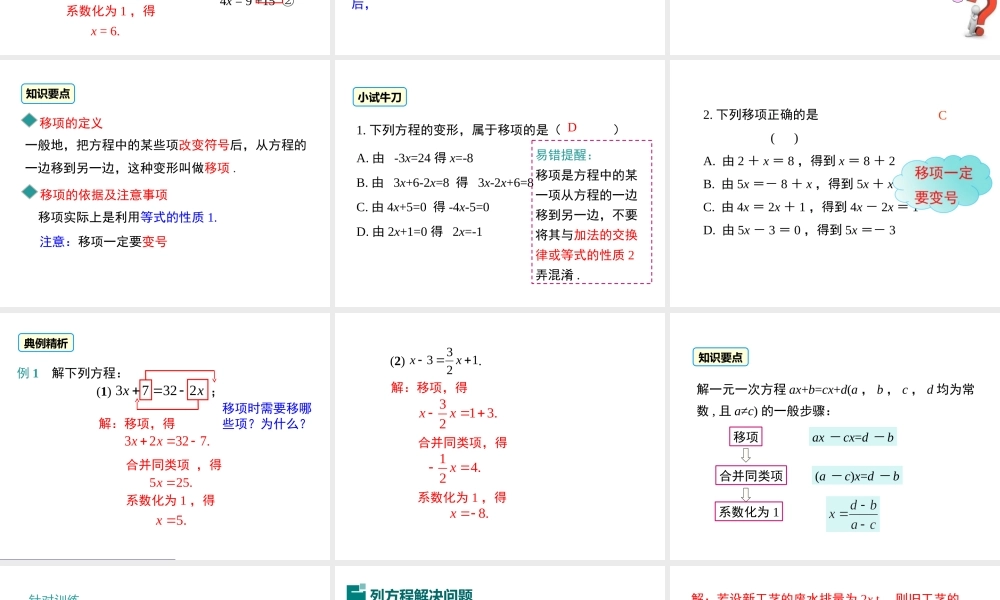Click the result x = -8.
The width and height of the screenshot is (1000, 600).
pyautogui.click(x=469, y=513)
